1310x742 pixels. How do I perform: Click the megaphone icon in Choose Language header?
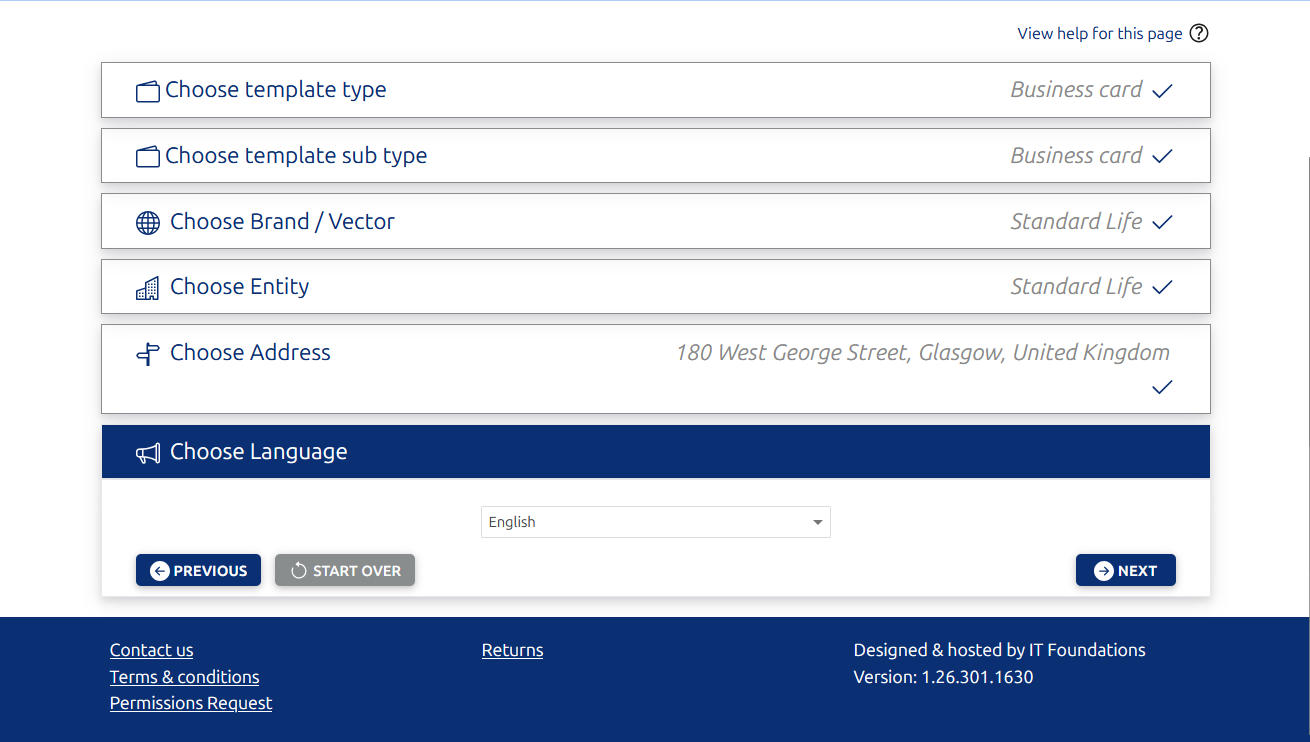tap(148, 453)
